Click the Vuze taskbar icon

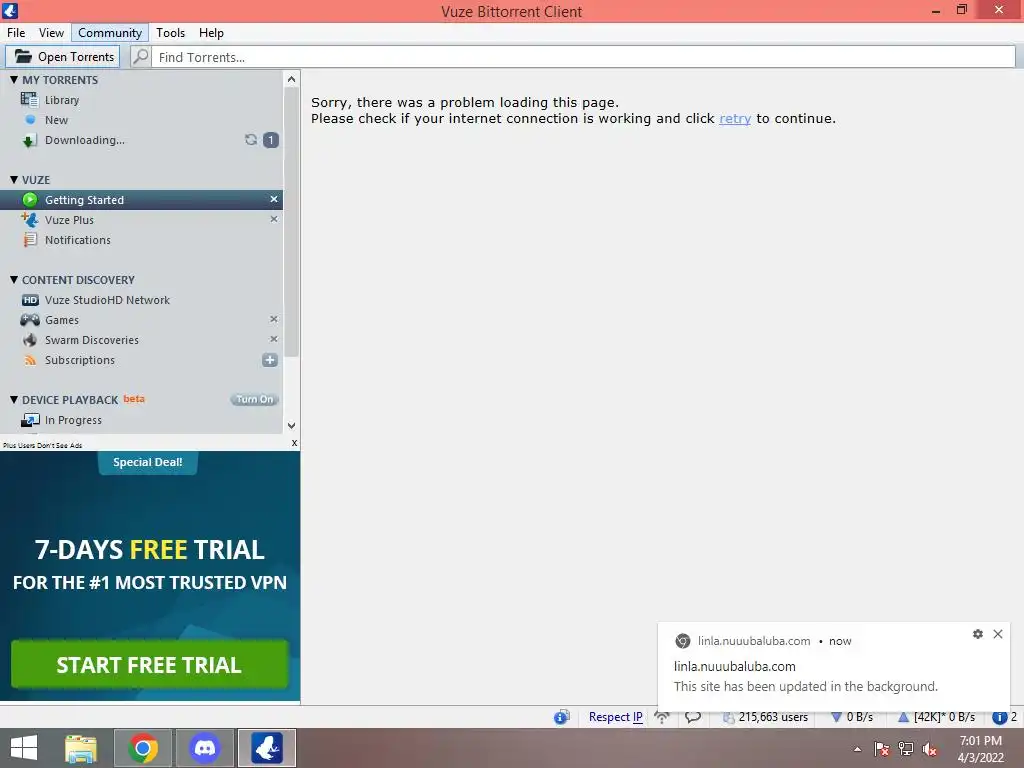click(267, 748)
